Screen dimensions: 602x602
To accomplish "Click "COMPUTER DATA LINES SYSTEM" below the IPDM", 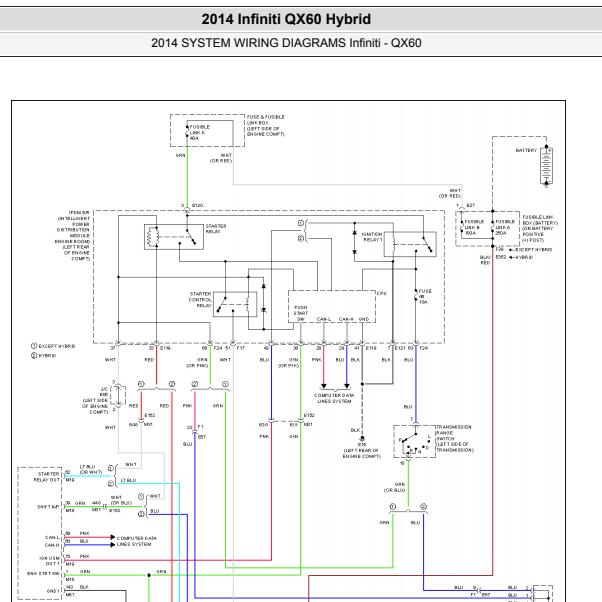I will point(334,398).
